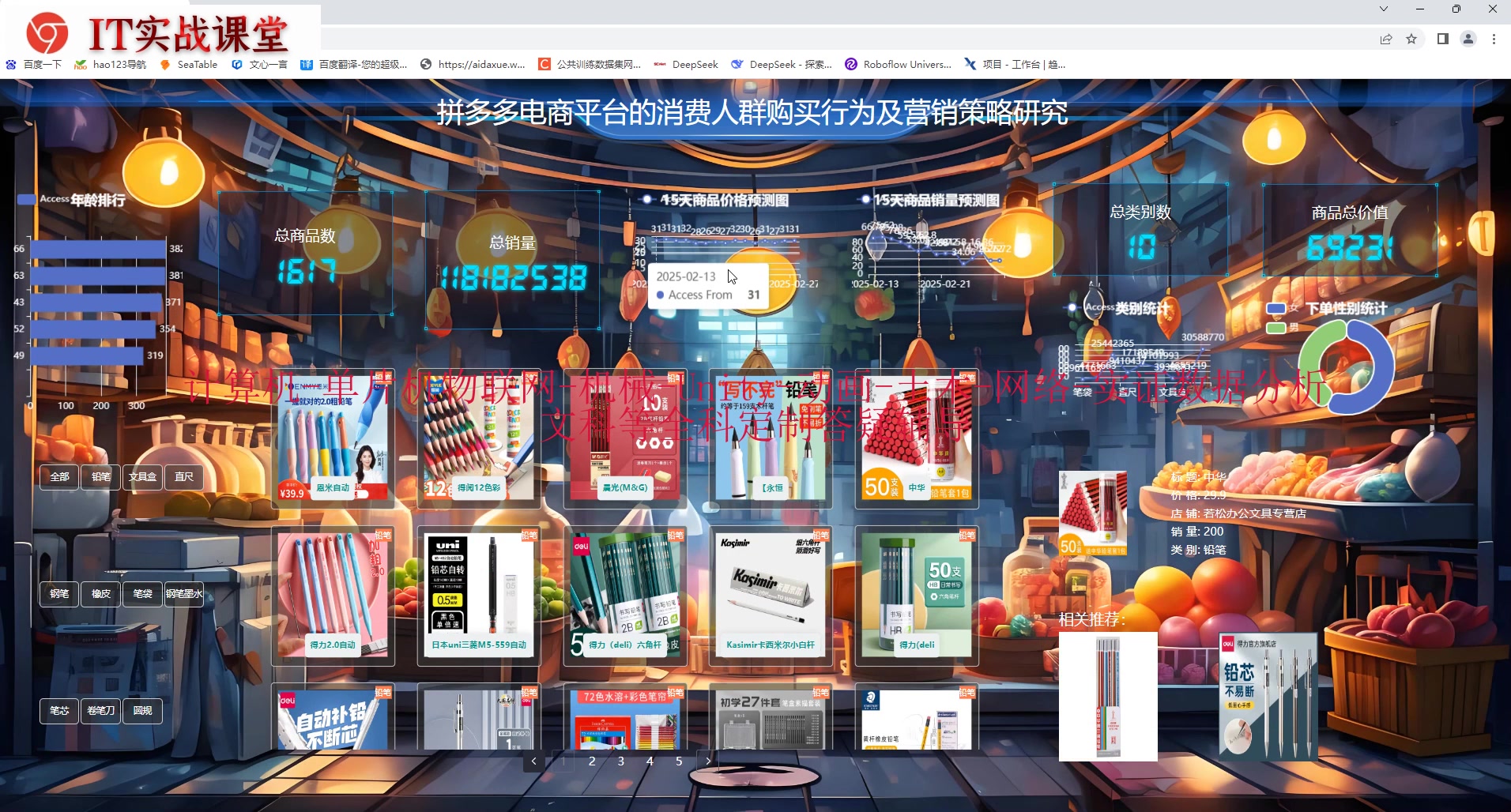Click the 总商品数 value 1617
This screenshot has height=812, width=1511.
coord(307,273)
